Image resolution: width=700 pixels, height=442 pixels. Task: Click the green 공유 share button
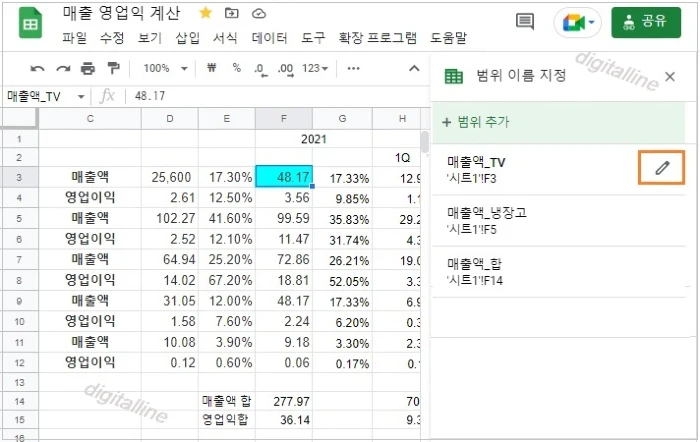(x=646, y=22)
